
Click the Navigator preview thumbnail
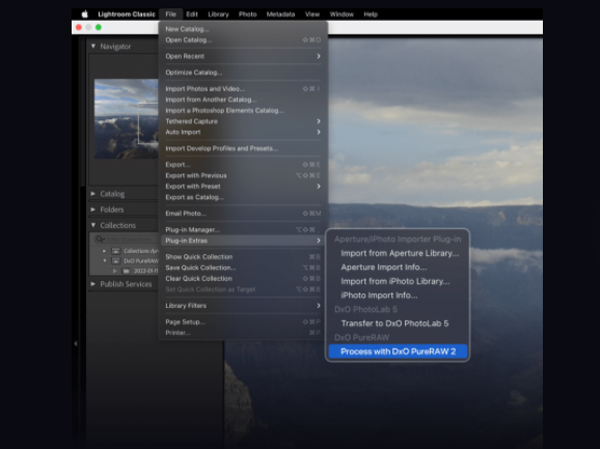(126, 119)
